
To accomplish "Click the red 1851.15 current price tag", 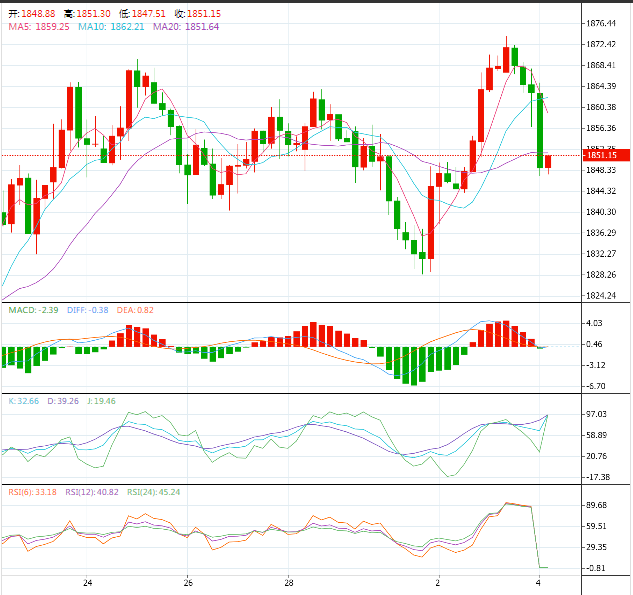I will (x=606, y=155).
